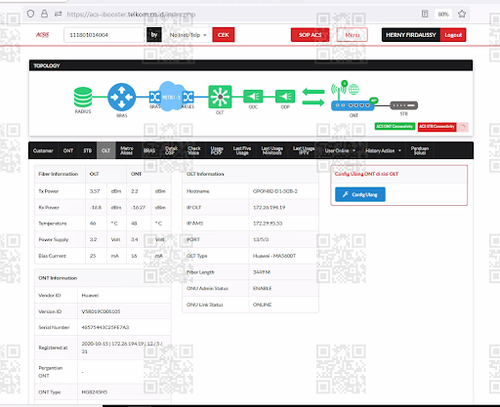Open the Last Usage Minitools tab
This screenshot has height=407, width=500.
pyautogui.click(x=272, y=151)
